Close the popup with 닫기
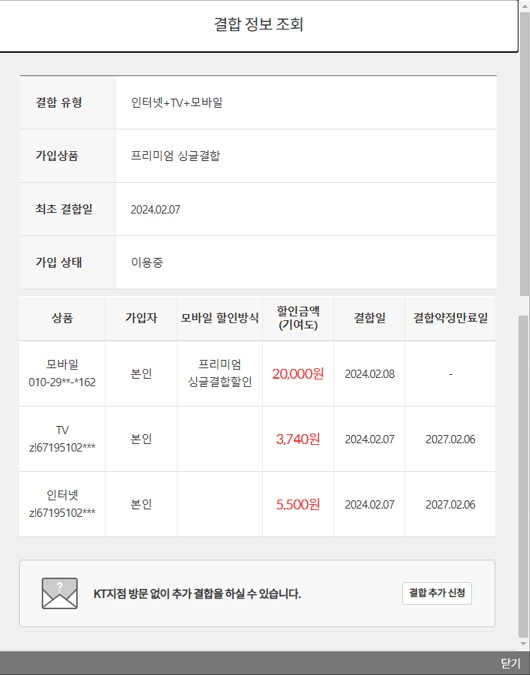 (x=511, y=663)
